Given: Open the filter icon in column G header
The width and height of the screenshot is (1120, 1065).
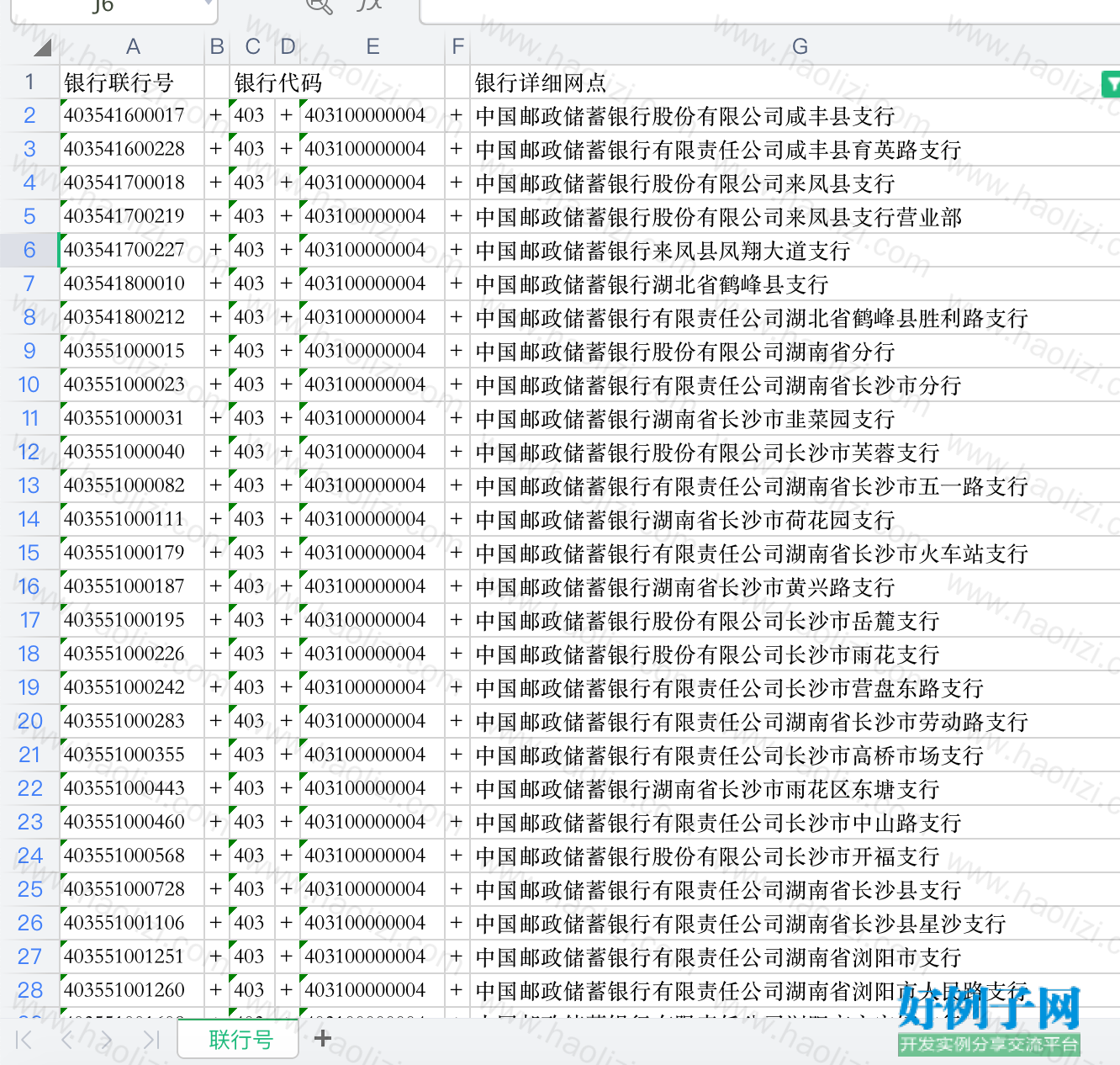Looking at the screenshot, I should coord(1111,84).
